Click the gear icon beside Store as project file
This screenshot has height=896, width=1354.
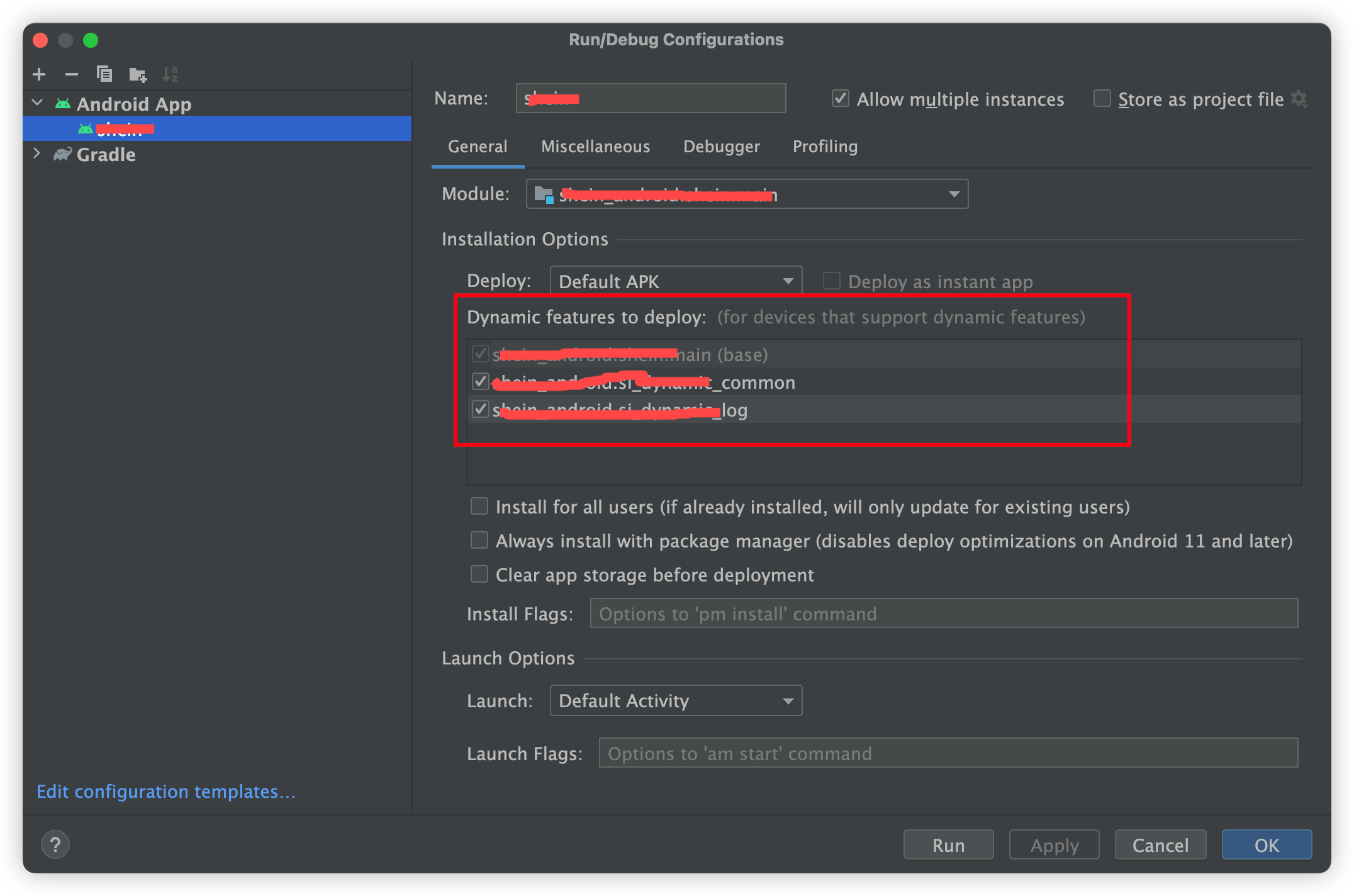coord(1299,99)
